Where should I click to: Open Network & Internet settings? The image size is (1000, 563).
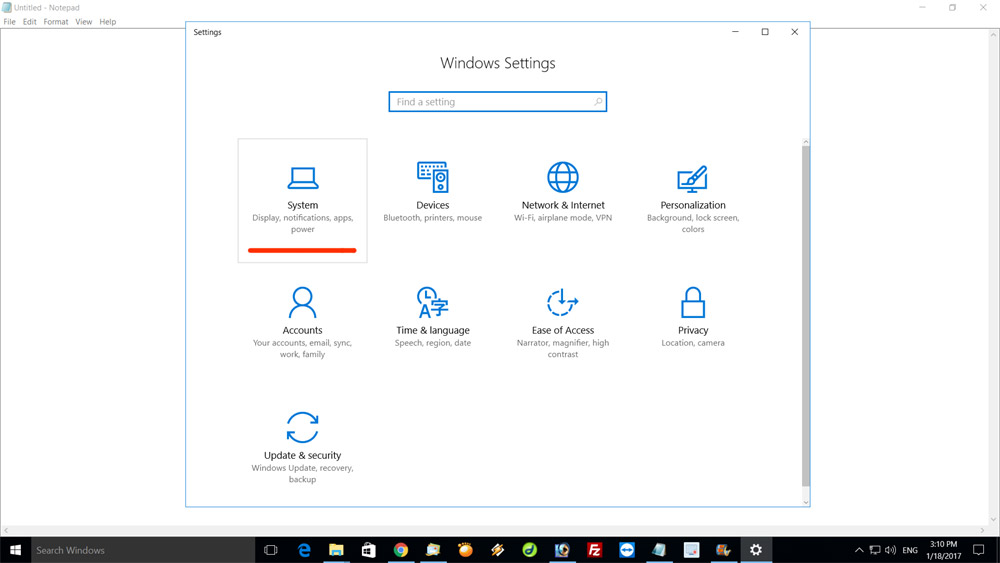click(562, 193)
